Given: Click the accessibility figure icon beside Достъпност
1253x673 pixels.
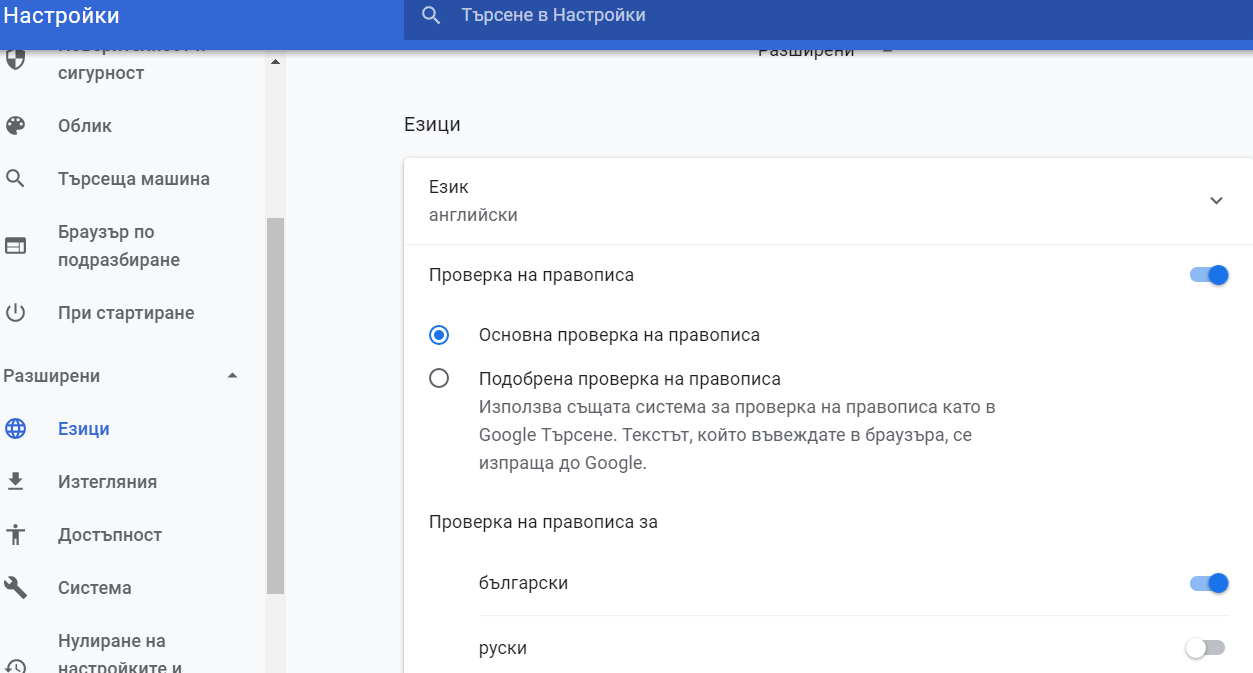Looking at the screenshot, I should tap(16, 535).
